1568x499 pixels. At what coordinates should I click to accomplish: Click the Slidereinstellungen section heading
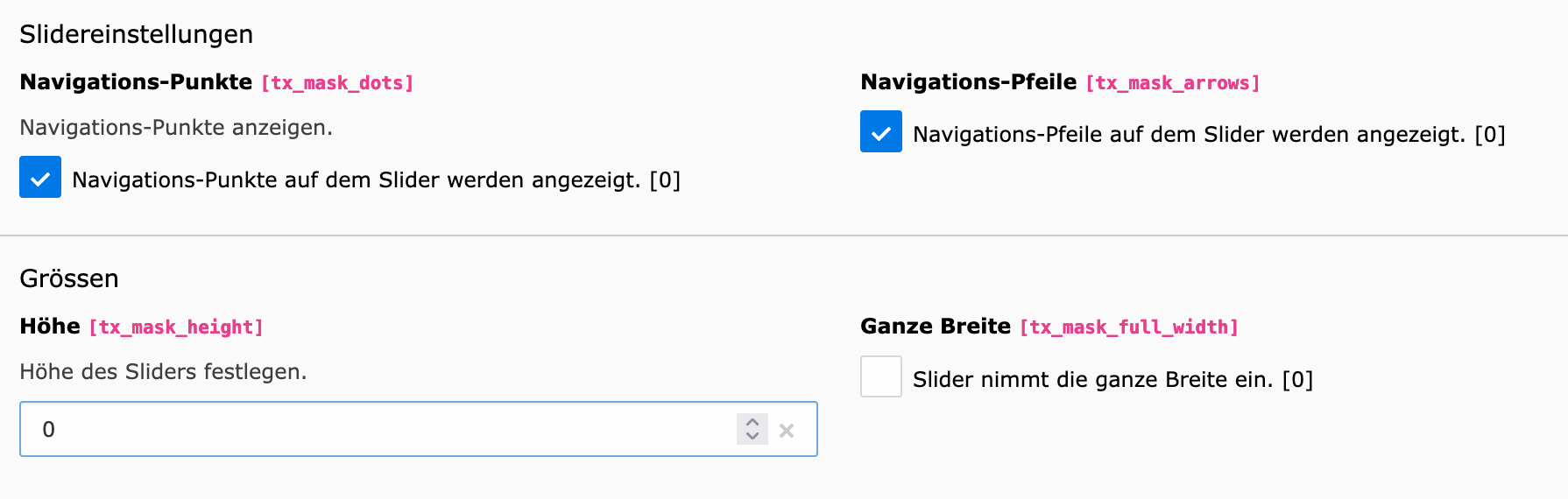[137, 34]
